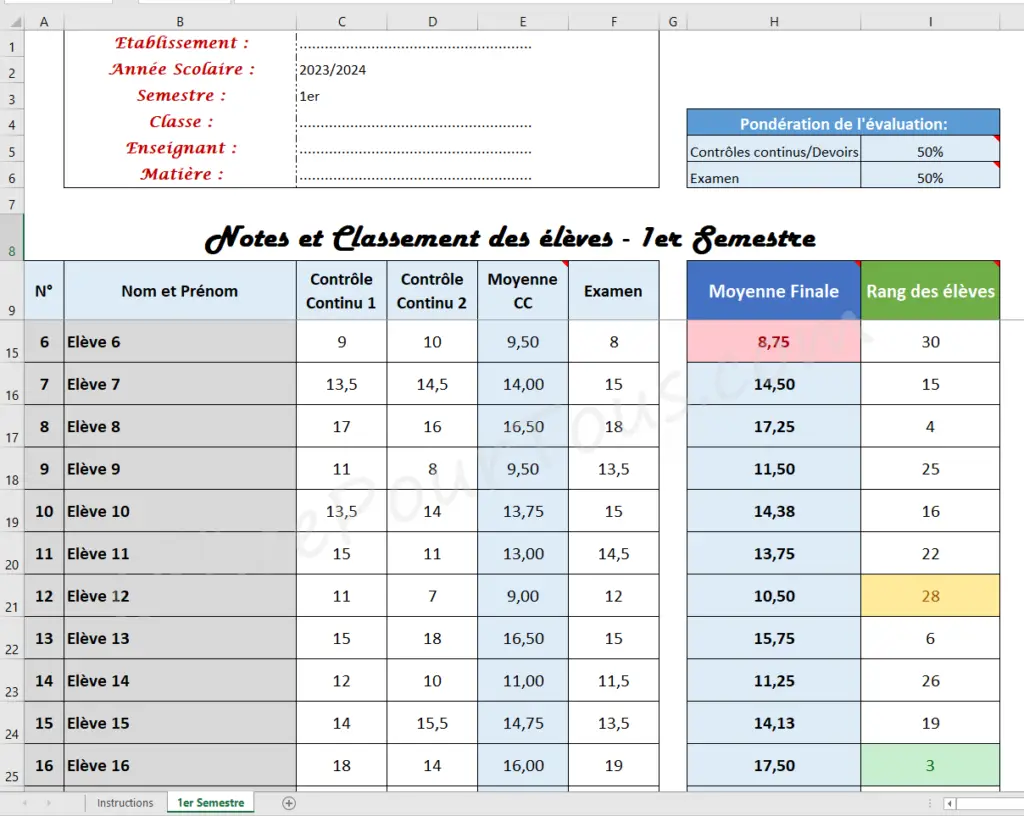
Task: Select the yellow rank 28 cell
Action: click(930, 596)
